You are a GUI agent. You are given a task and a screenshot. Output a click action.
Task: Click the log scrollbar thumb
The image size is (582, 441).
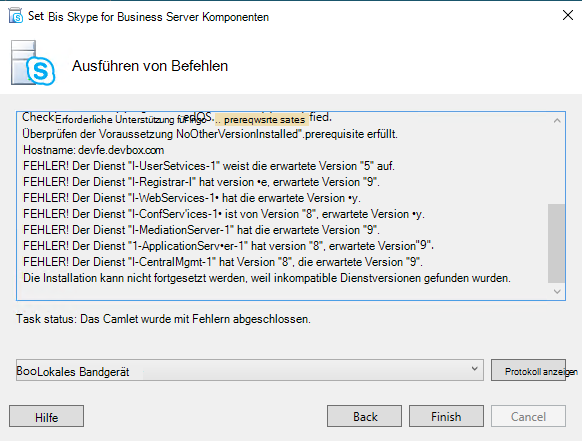[556, 243]
